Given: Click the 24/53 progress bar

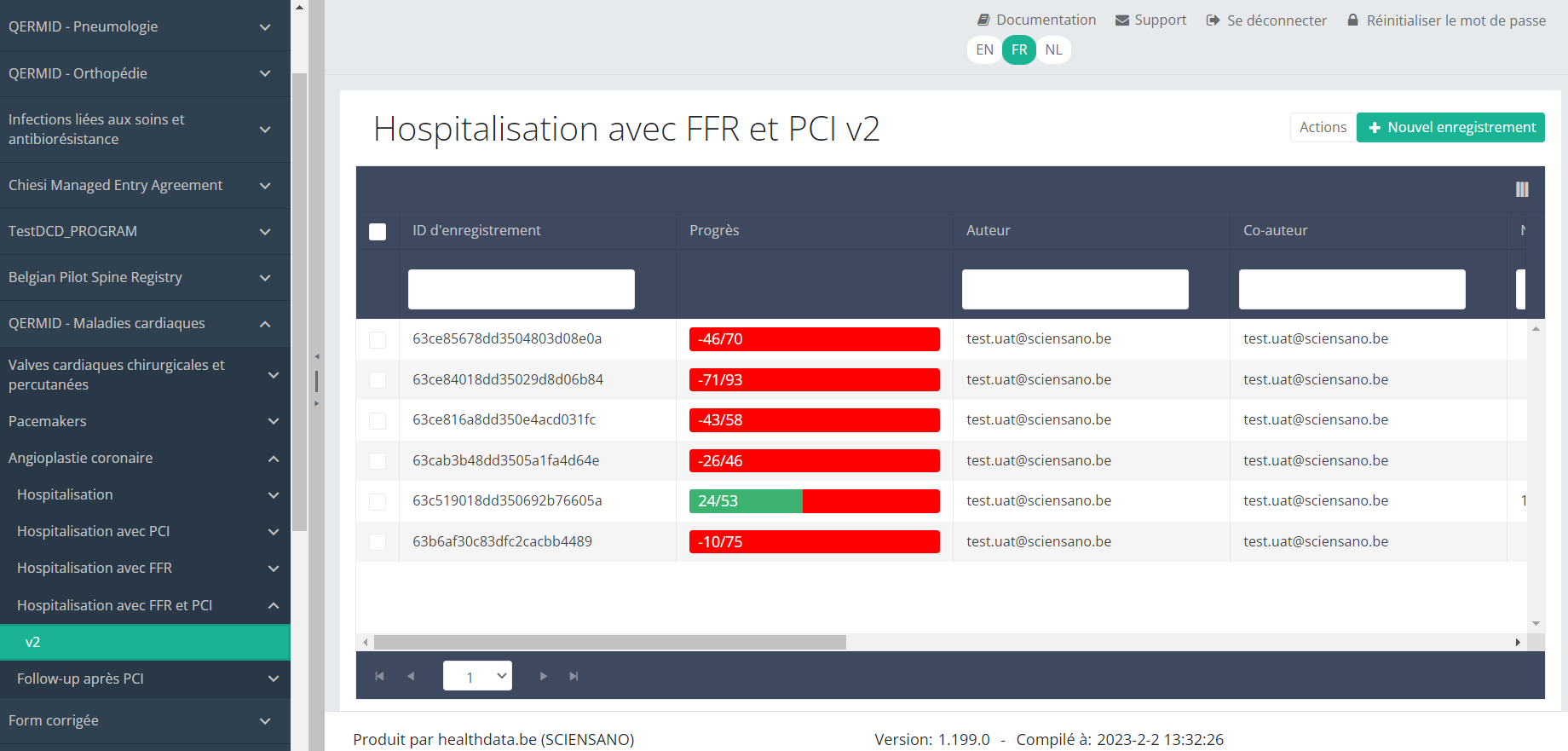Looking at the screenshot, I should pyautogui.click(x=814, y=501).
